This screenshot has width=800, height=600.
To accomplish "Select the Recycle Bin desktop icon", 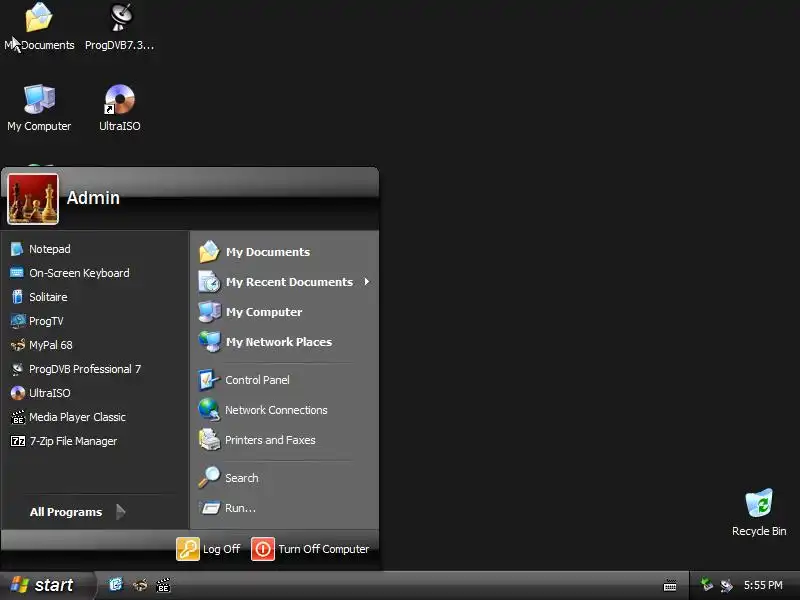I will 759,513.
